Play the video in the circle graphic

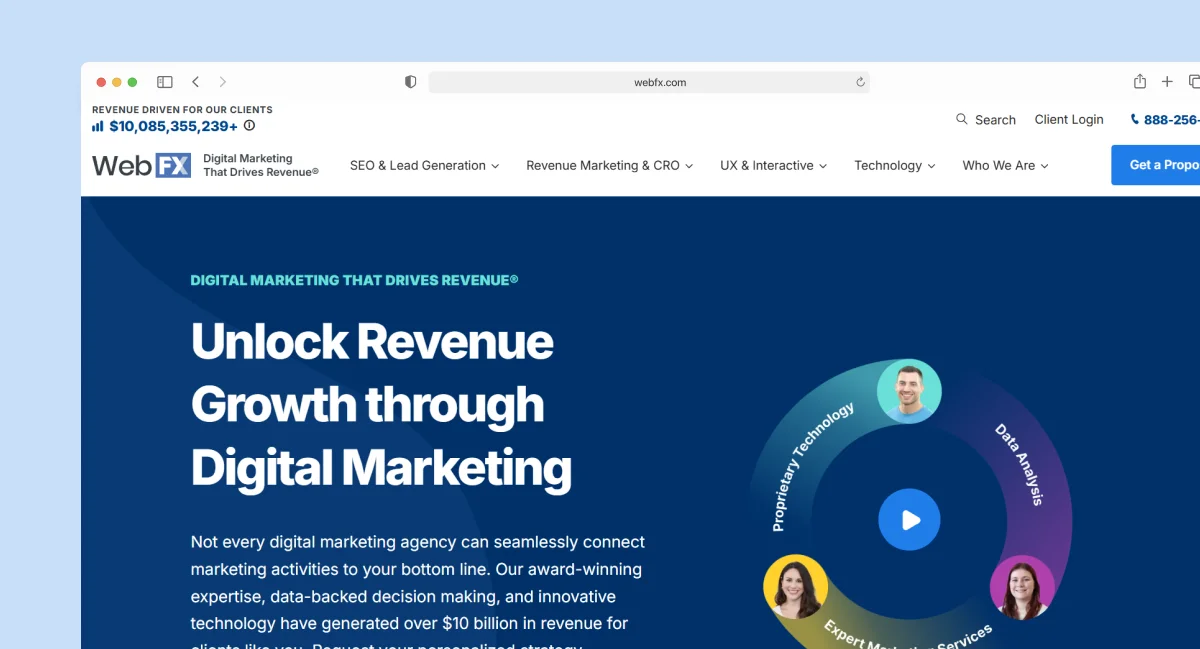[x=909, y=520]
